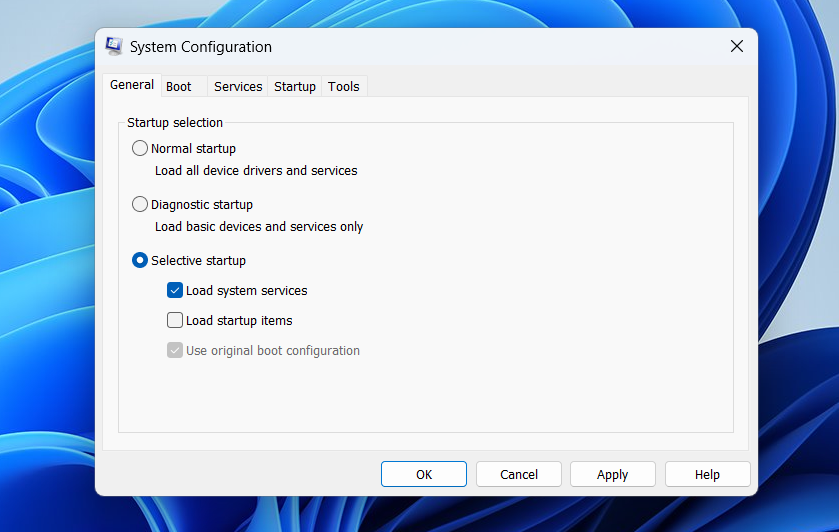The width and height of the screenshot is (839, 532).
Task: Uncheck Load system services checkbox
Action: (174, 290)
